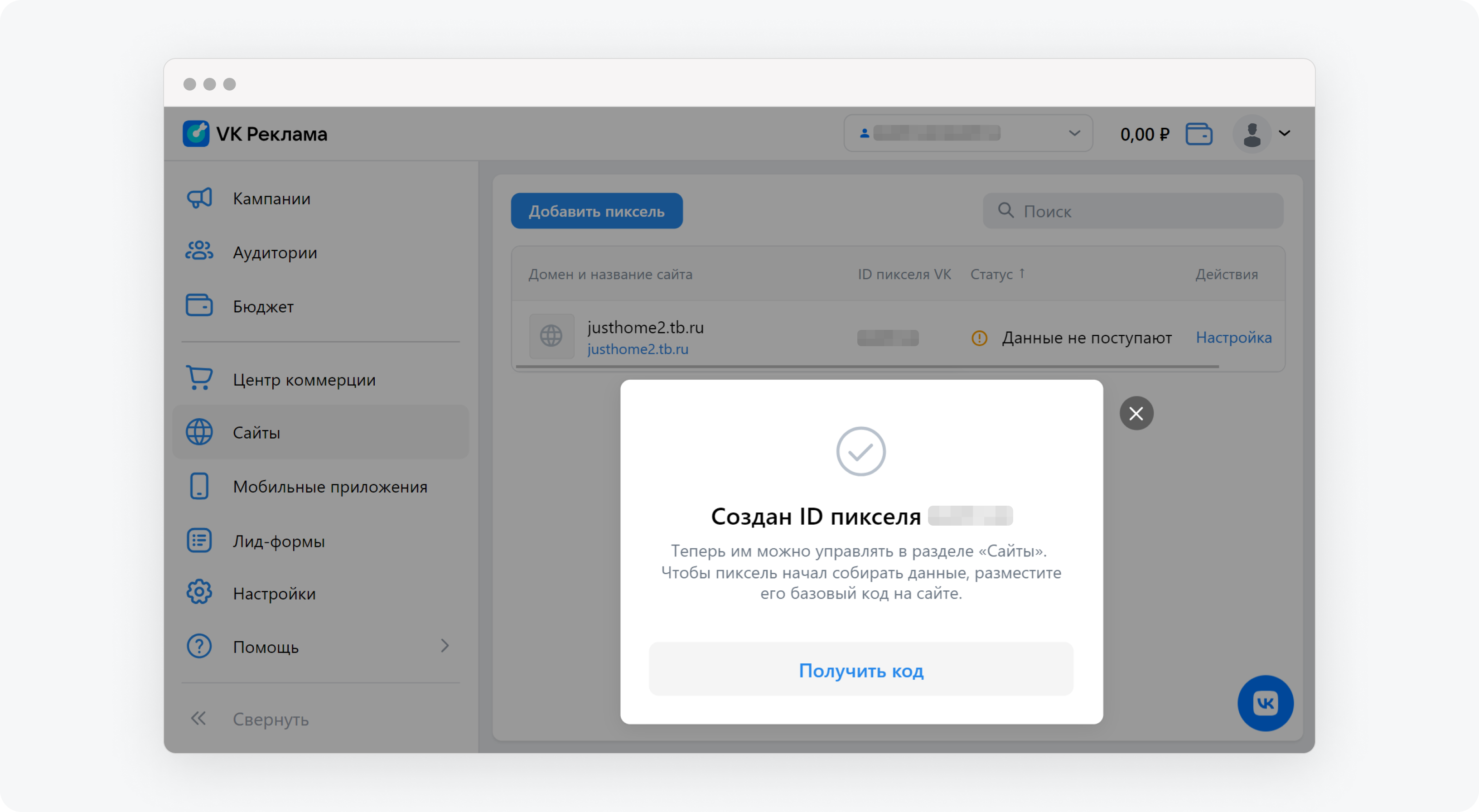The width and height of the screenshot is (1479, 812).
Task: Select Мобильные приложения menu item
Action: pyautogui.click(x=320, y=486)
